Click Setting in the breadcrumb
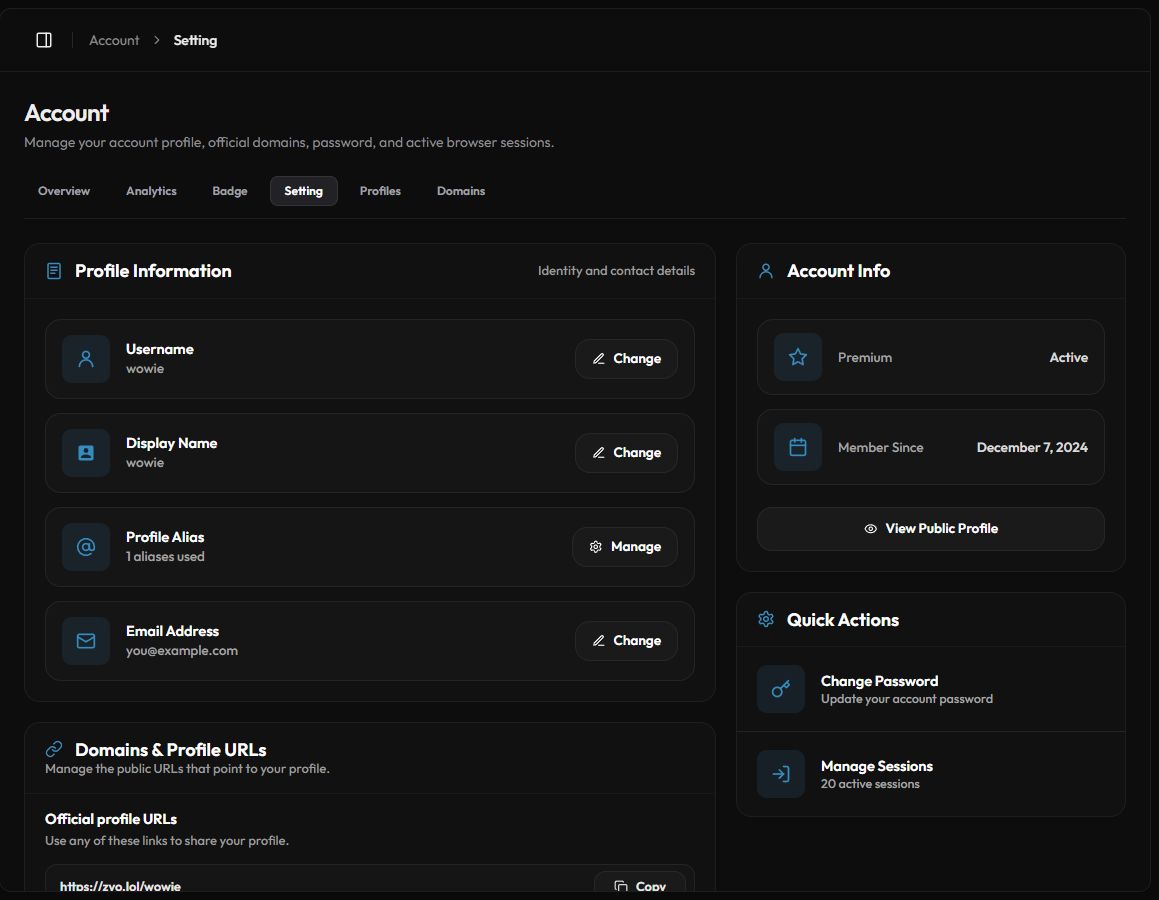The height and width of the screenshot is (900, 1159). pos(195,40)
